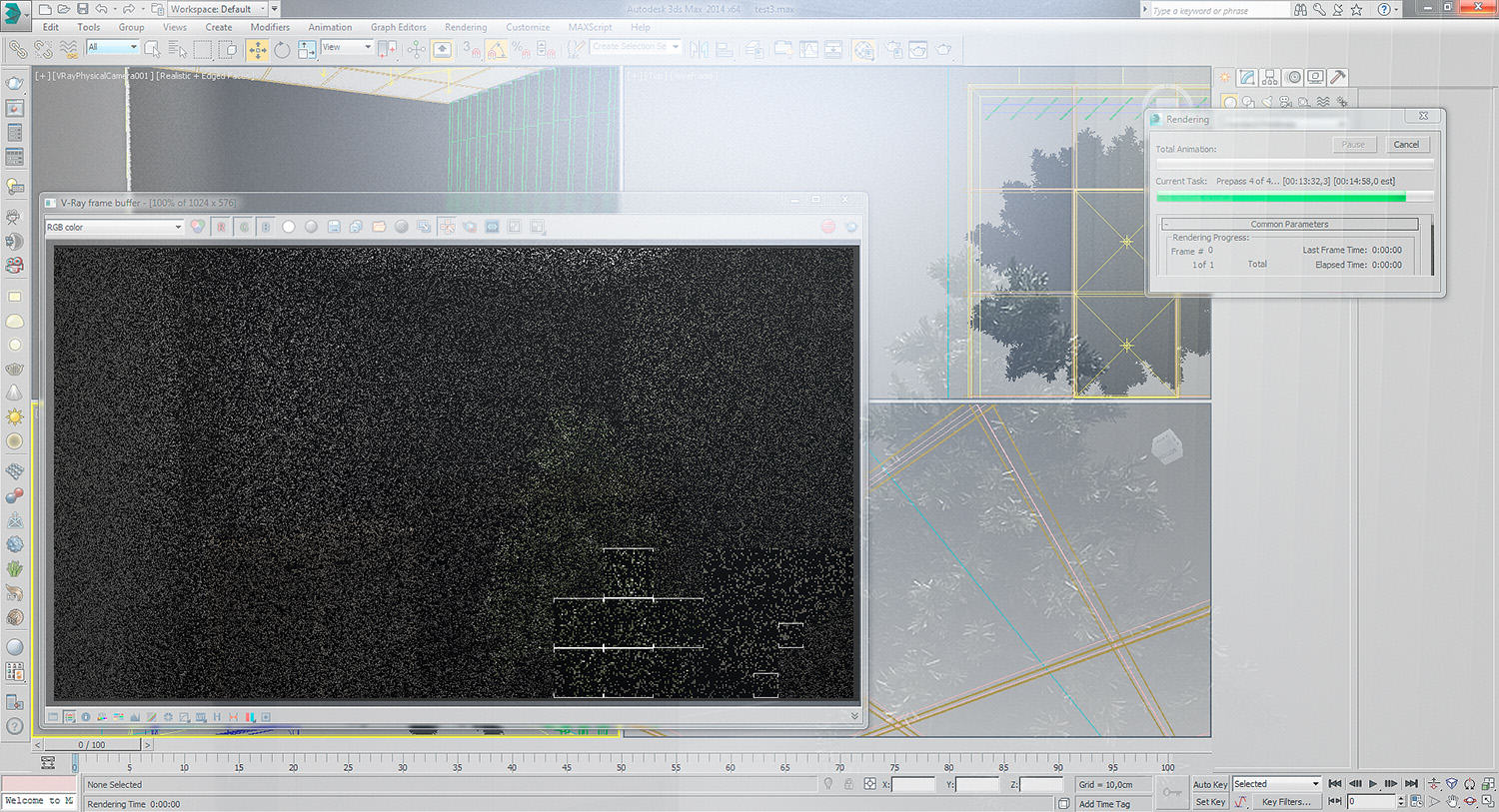The image size is (1499, 812).
Task: Click the Undo arrow in quick access toolbar
Action: (101, 9)
